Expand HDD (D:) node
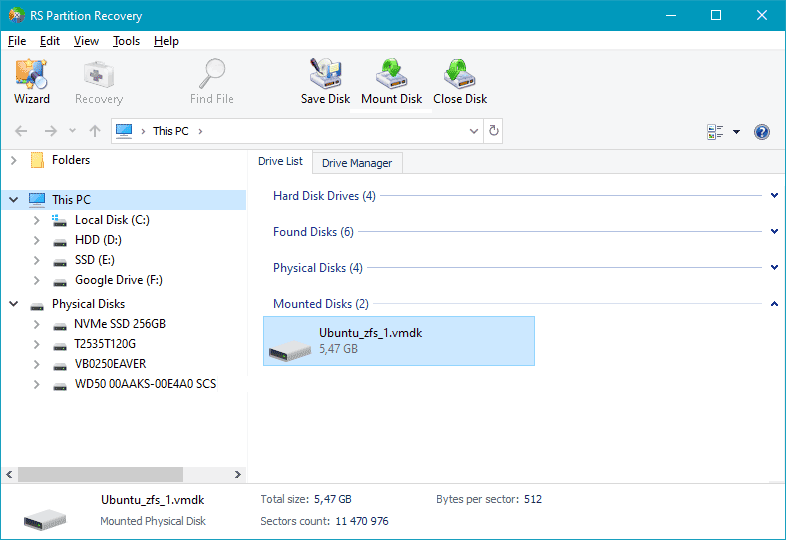 (x=36, y=240)
